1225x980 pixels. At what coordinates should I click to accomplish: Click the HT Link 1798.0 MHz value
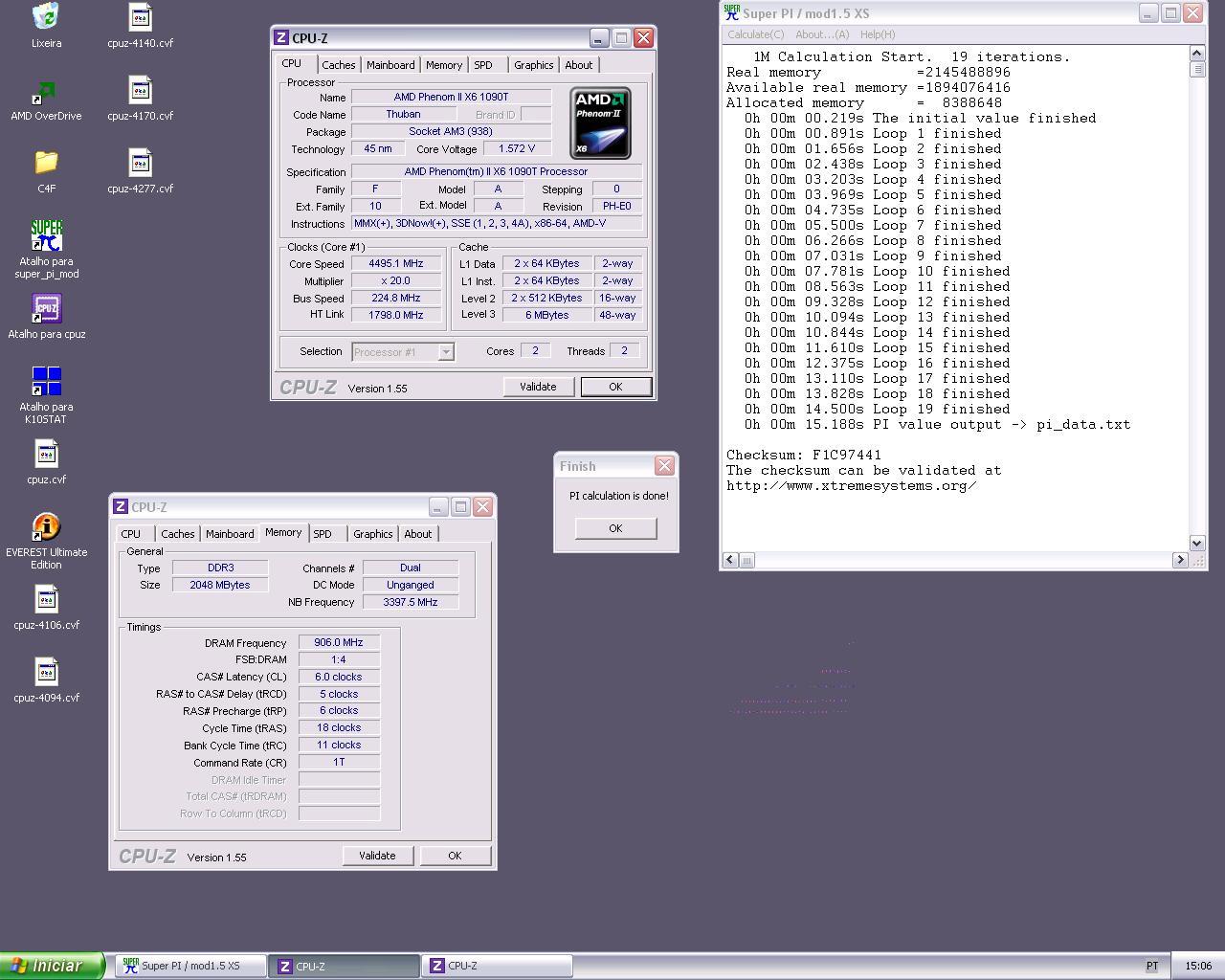[x=395, y=315]
